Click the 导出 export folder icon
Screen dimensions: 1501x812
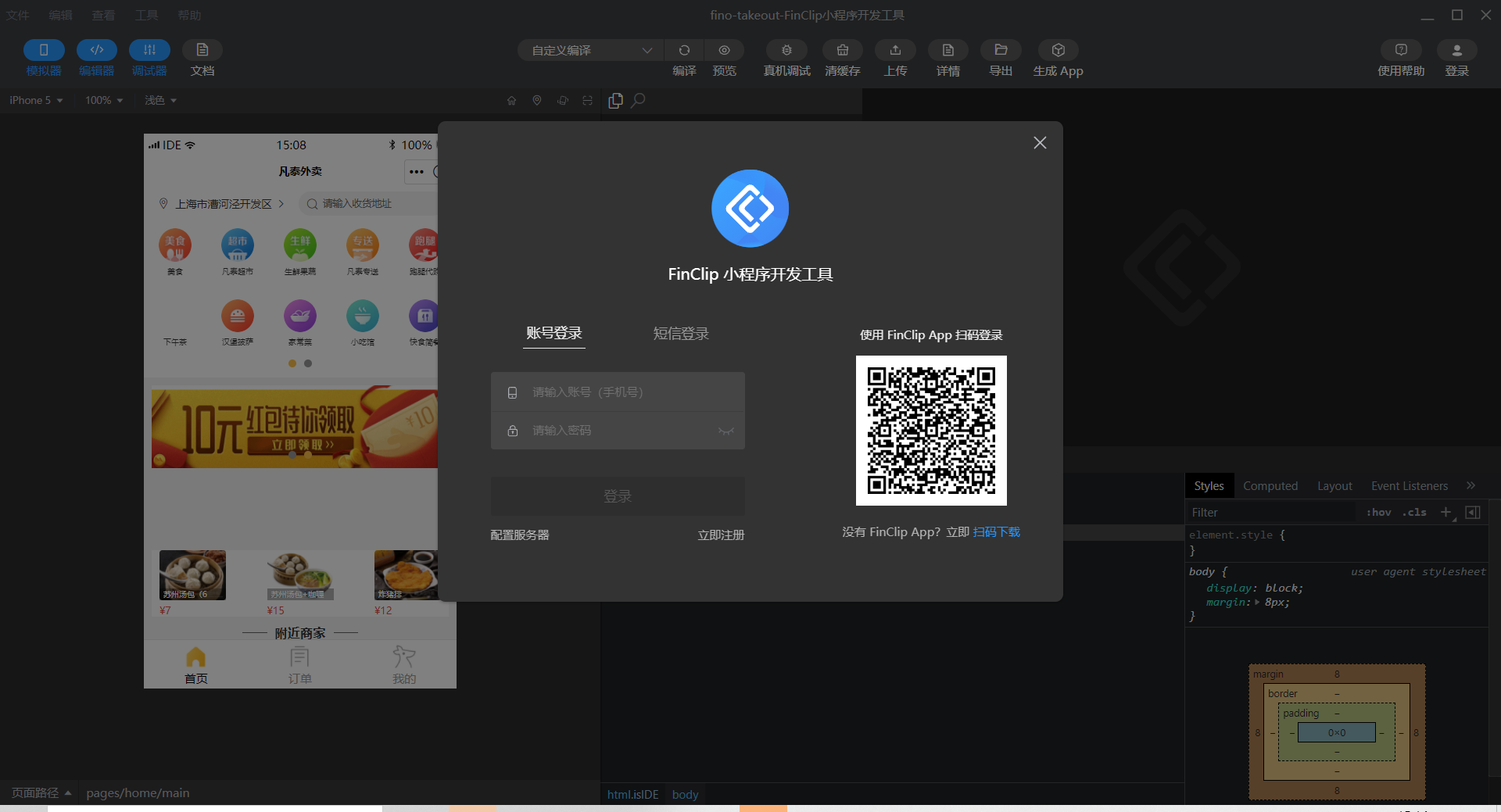[x=1001, y=50]
